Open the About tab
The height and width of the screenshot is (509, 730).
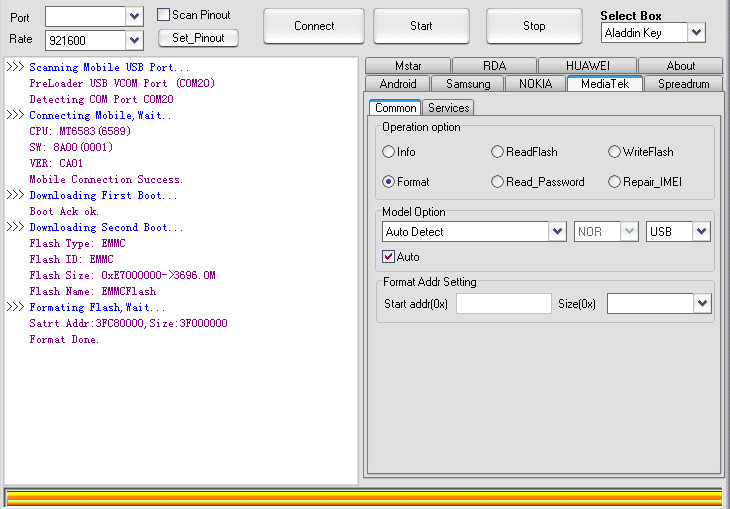point(681,66)
